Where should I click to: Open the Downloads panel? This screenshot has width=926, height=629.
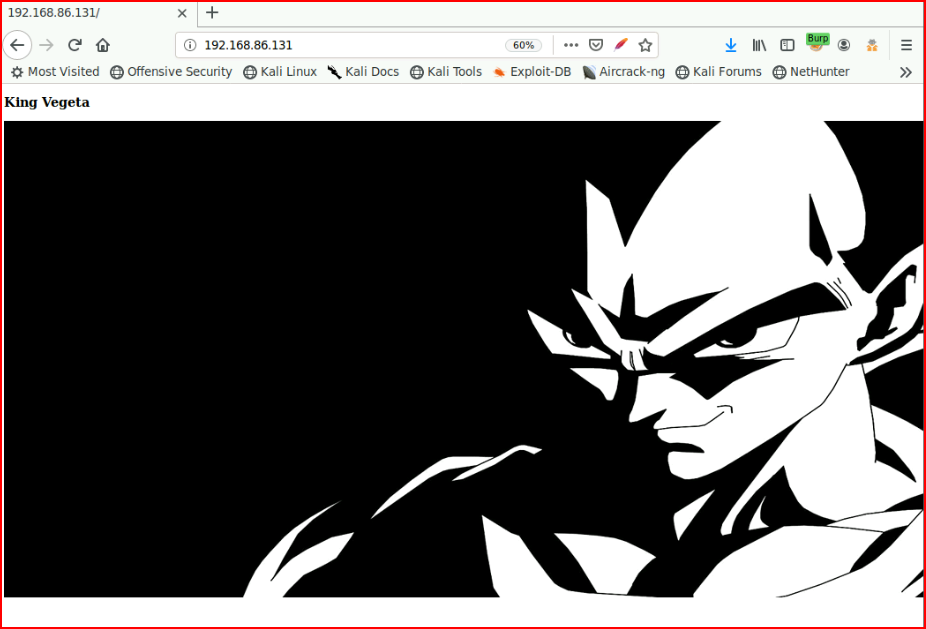pyautogui.click(x=731, y=45)
